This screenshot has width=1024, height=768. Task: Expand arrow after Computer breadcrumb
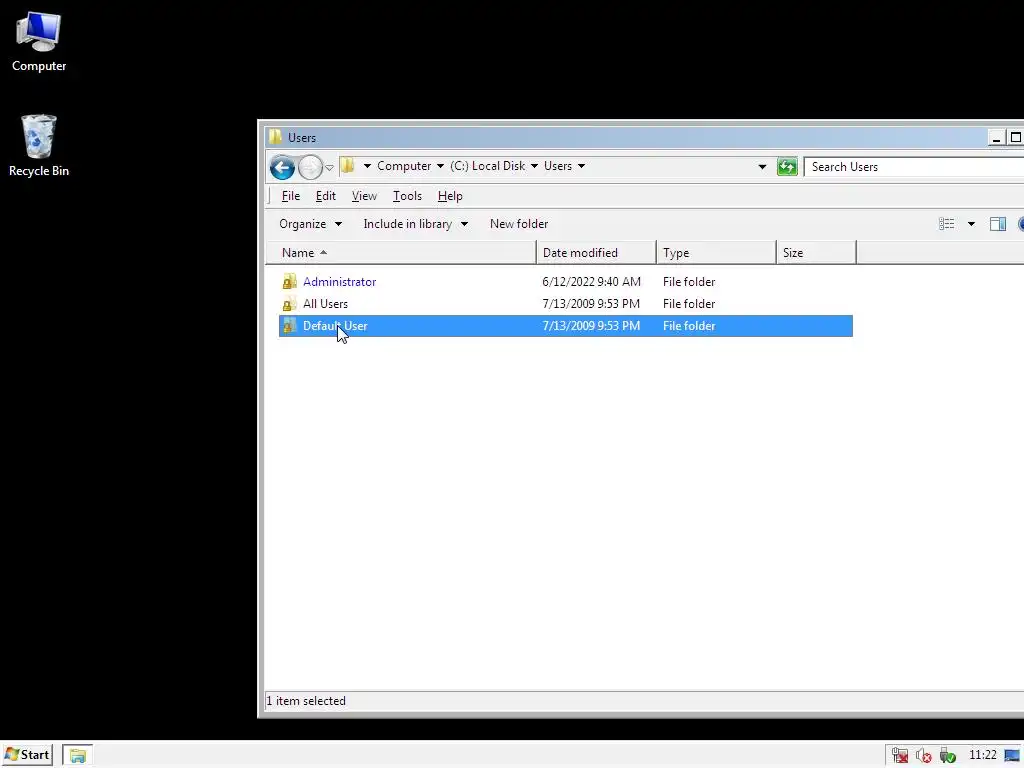point(440,166)
